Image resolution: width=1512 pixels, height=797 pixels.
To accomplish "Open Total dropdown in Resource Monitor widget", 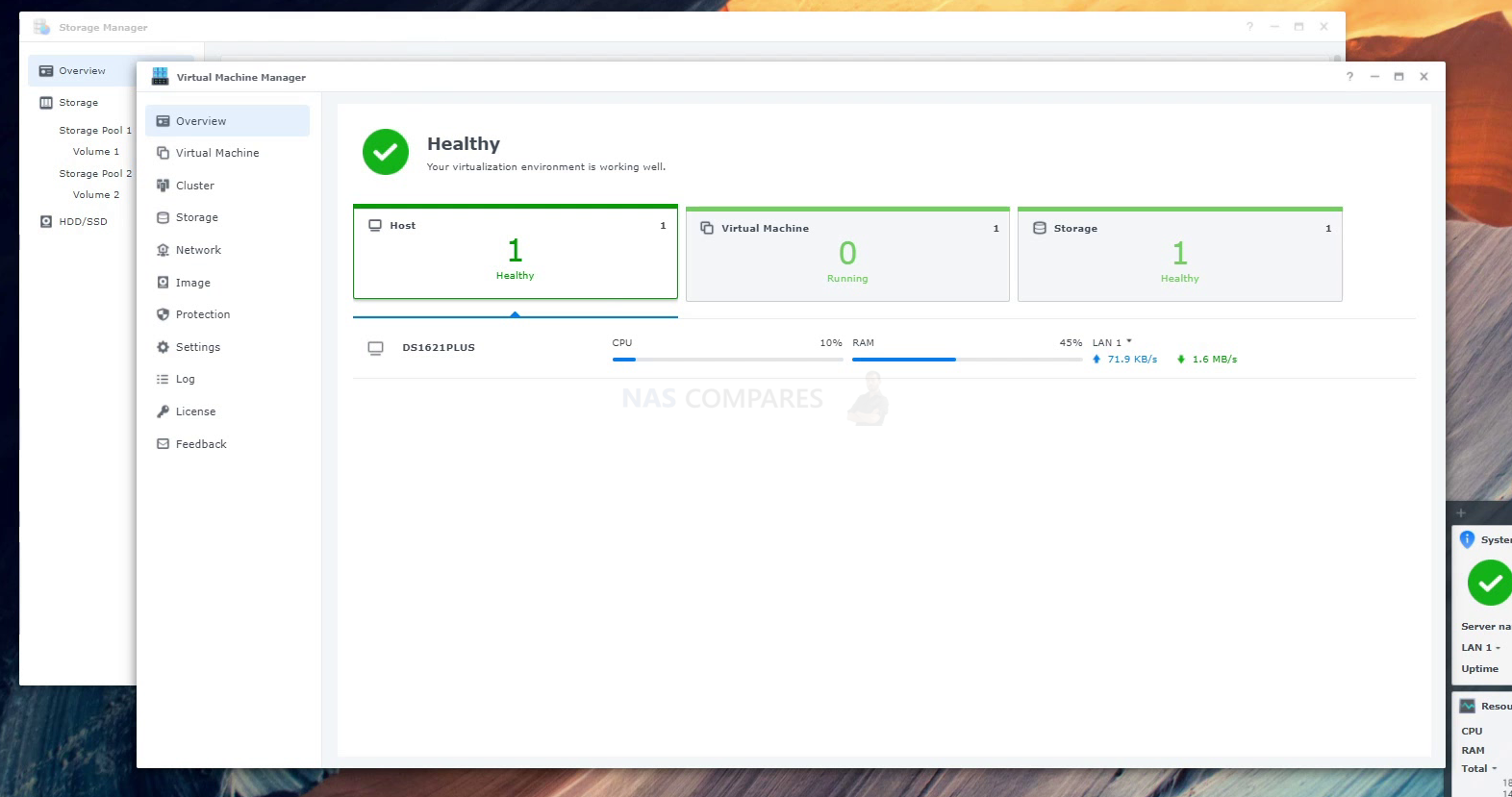I will [x=1478, y=769].
